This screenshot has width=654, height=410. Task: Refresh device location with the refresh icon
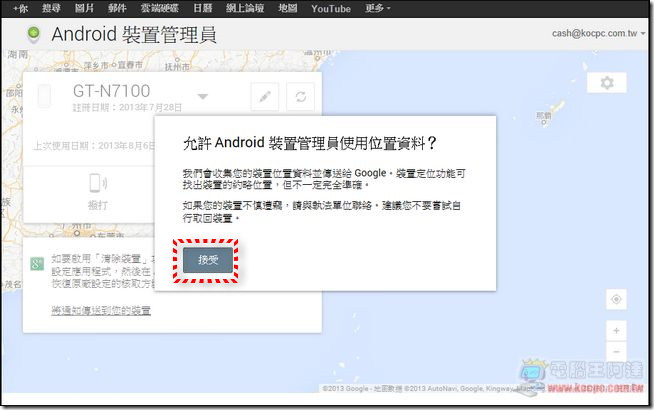(299, 97)
